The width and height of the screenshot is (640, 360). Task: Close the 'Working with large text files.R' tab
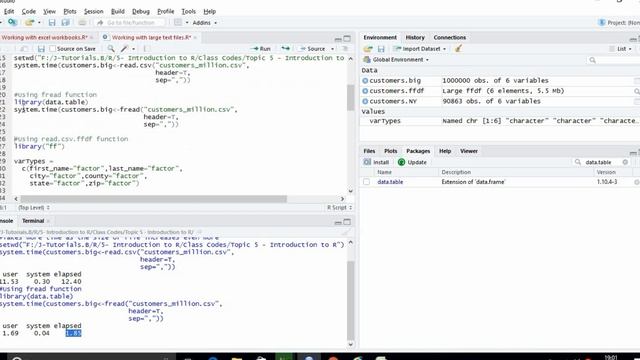coord(195,38)
